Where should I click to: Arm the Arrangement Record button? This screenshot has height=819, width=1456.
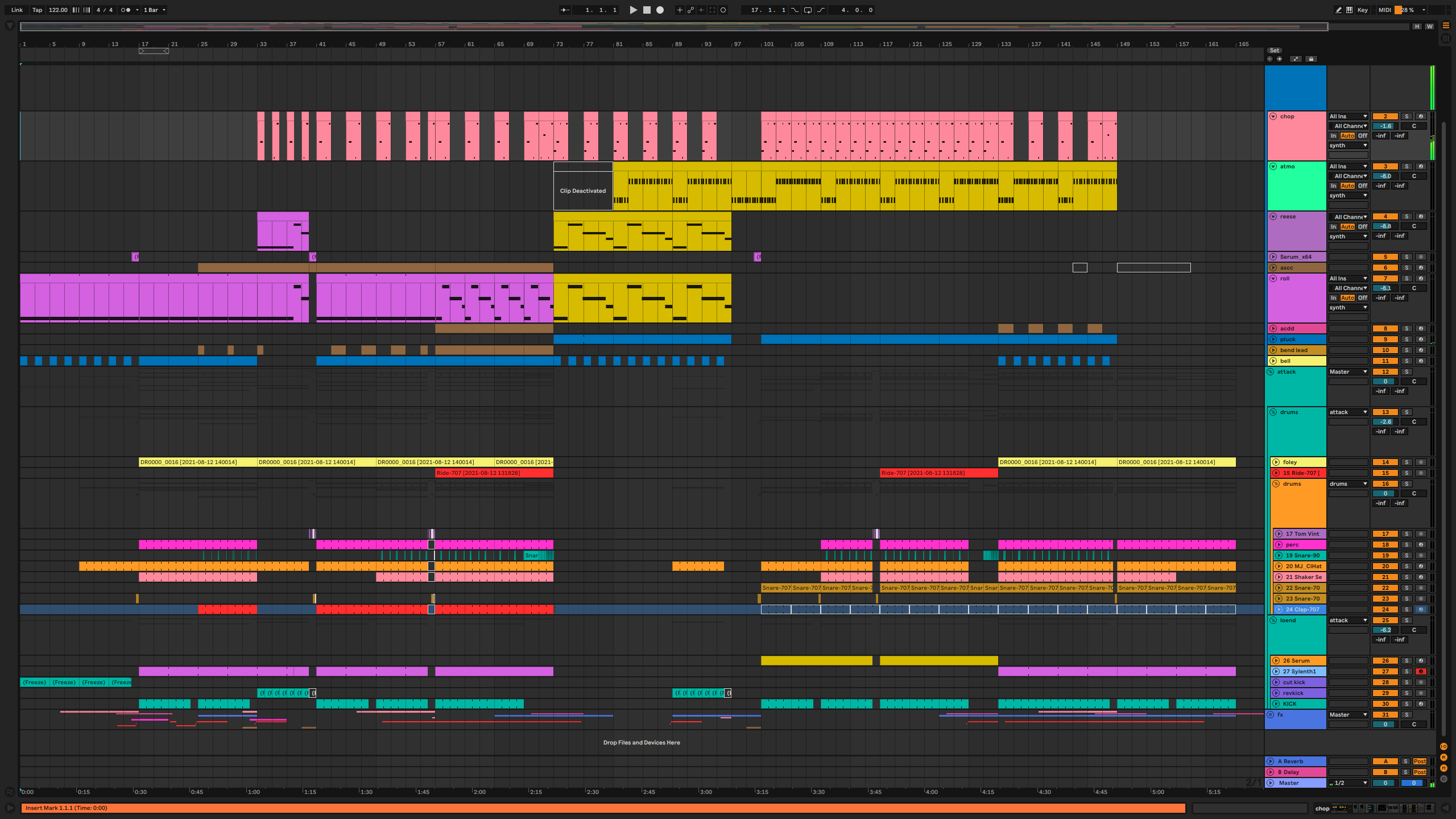click(x=660, y=10)
